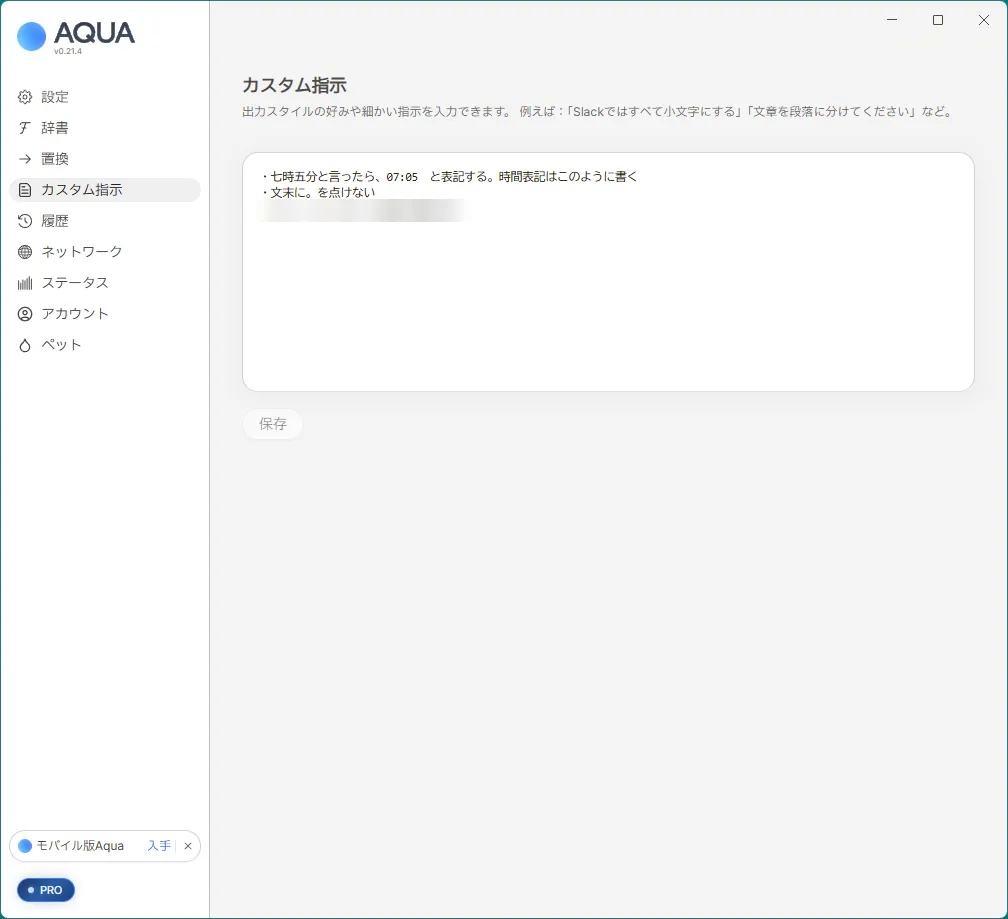Screen dimensions: 1008x919
Task: Go to the 置換 section
Action: coord(105,159)
